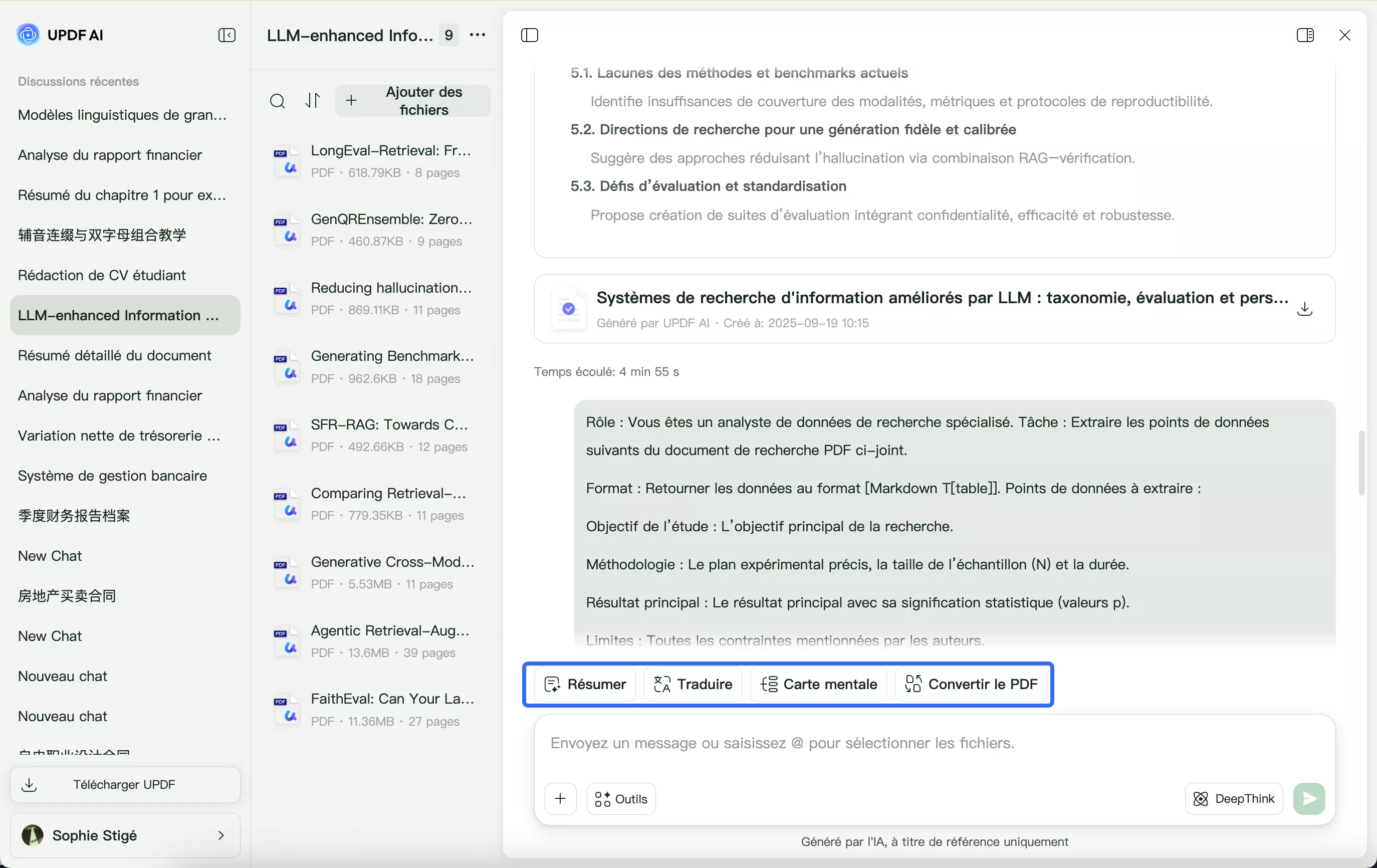Expand Sophie Stigé profile options
The image size is (1377, 868).
221,836
